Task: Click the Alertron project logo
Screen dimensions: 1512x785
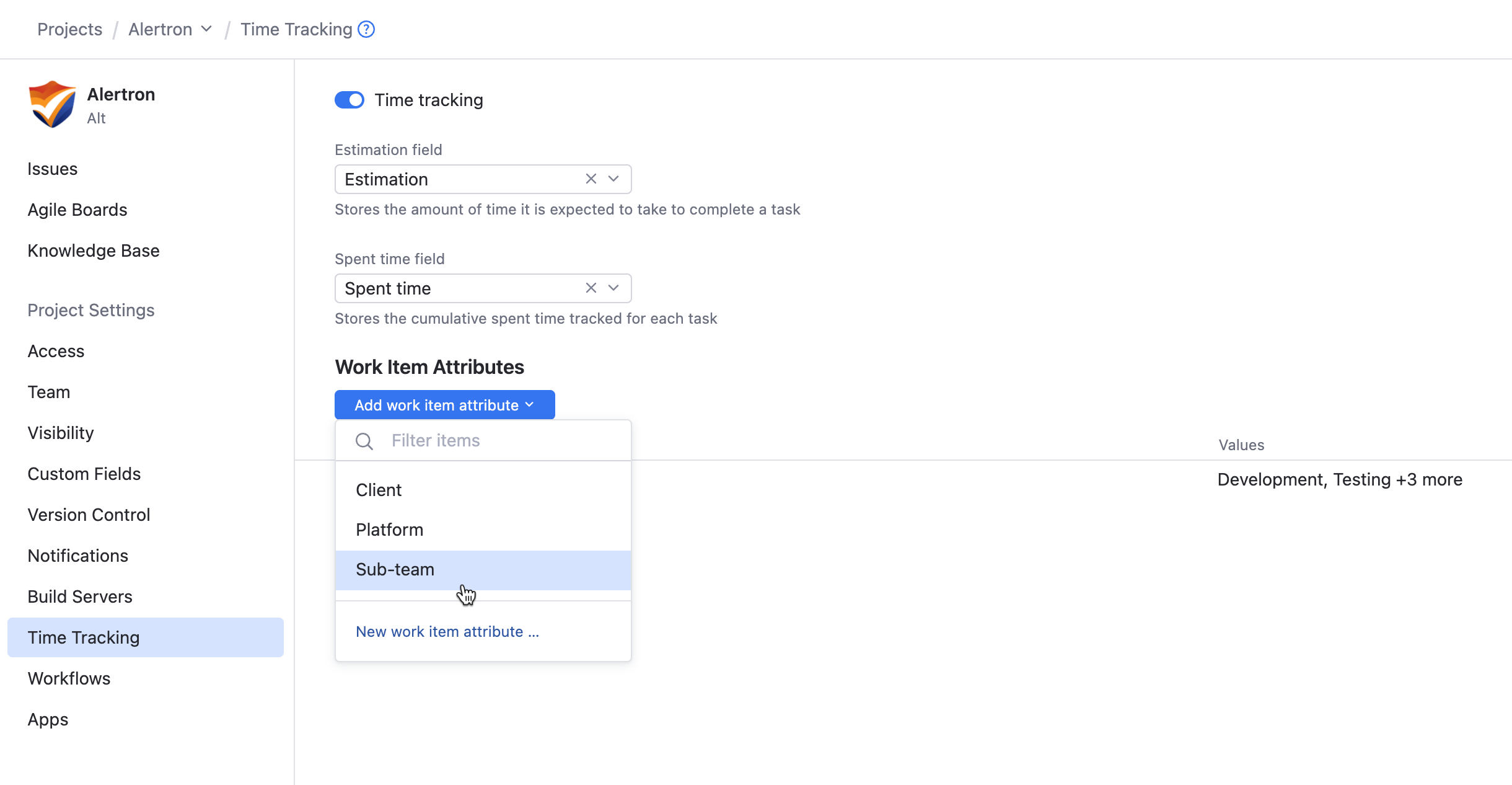Action: point(52,104)
